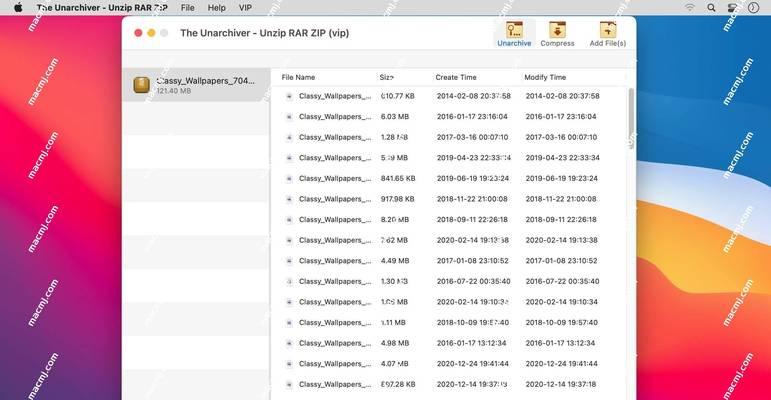Click modify time 2018-10-09 19:57:40
This screenshot has height=400, width=771.
click(562, 323)
